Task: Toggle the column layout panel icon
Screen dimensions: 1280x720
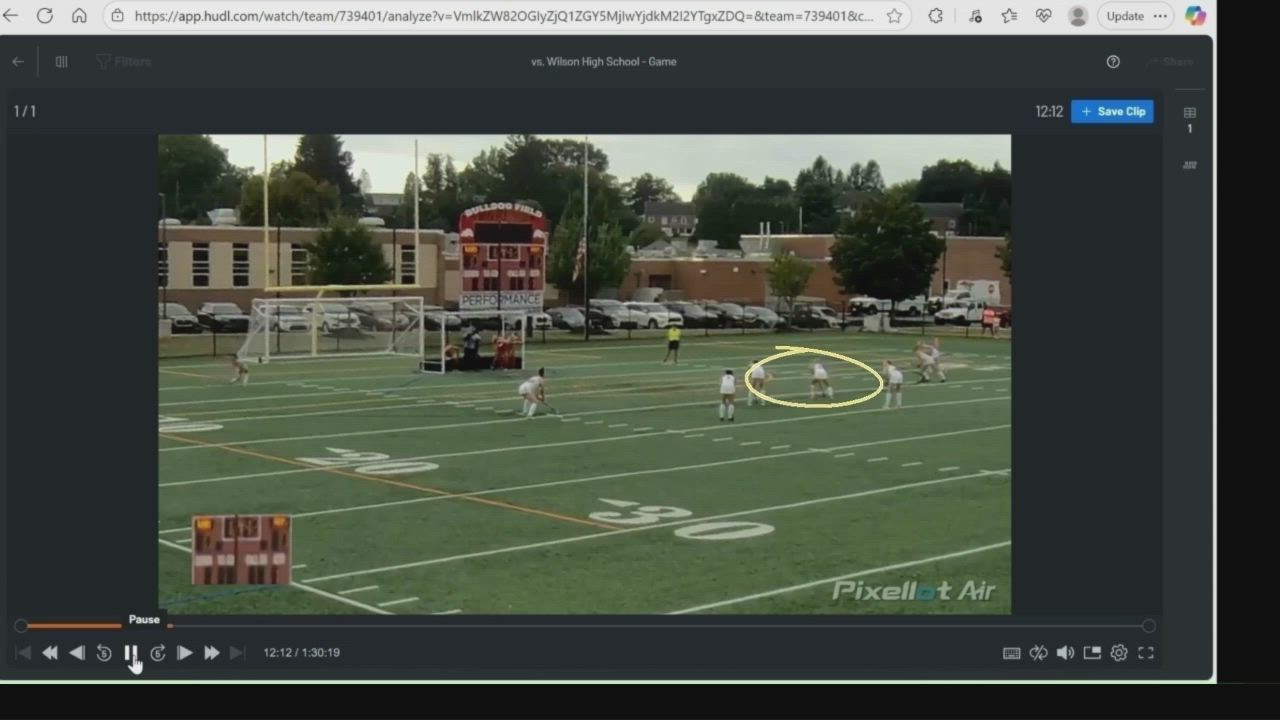Action: pos(61,62)
